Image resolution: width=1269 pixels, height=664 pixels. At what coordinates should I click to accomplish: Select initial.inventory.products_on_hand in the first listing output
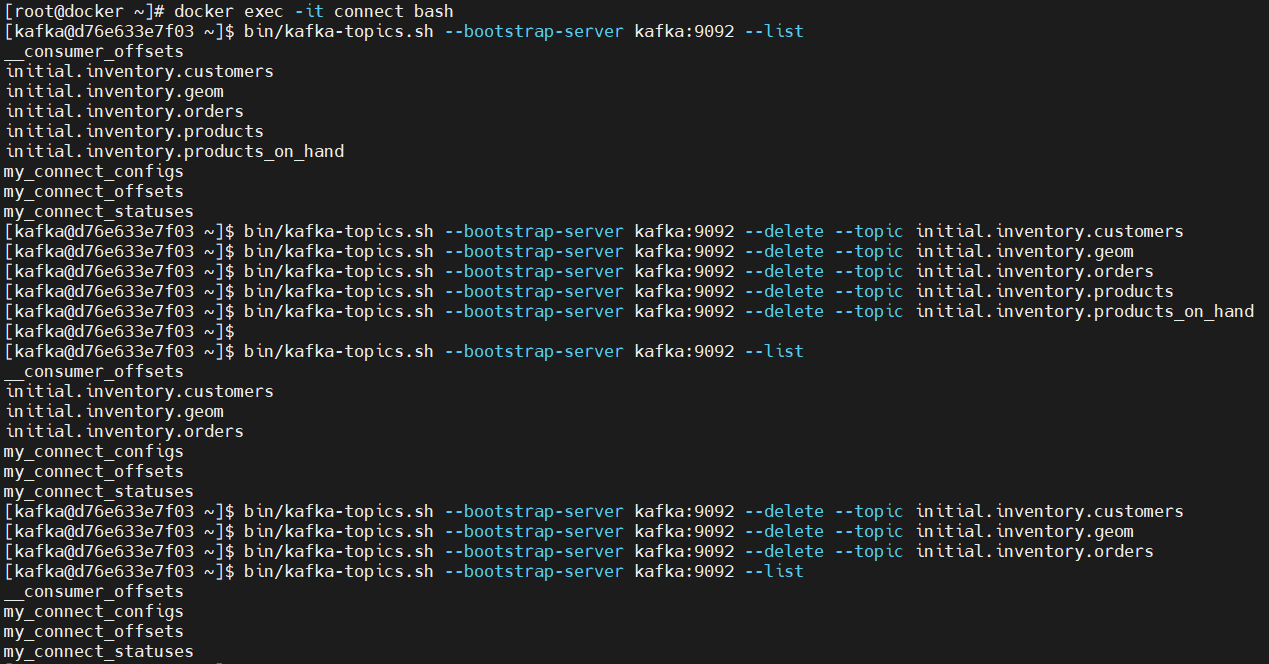[174, 152]
